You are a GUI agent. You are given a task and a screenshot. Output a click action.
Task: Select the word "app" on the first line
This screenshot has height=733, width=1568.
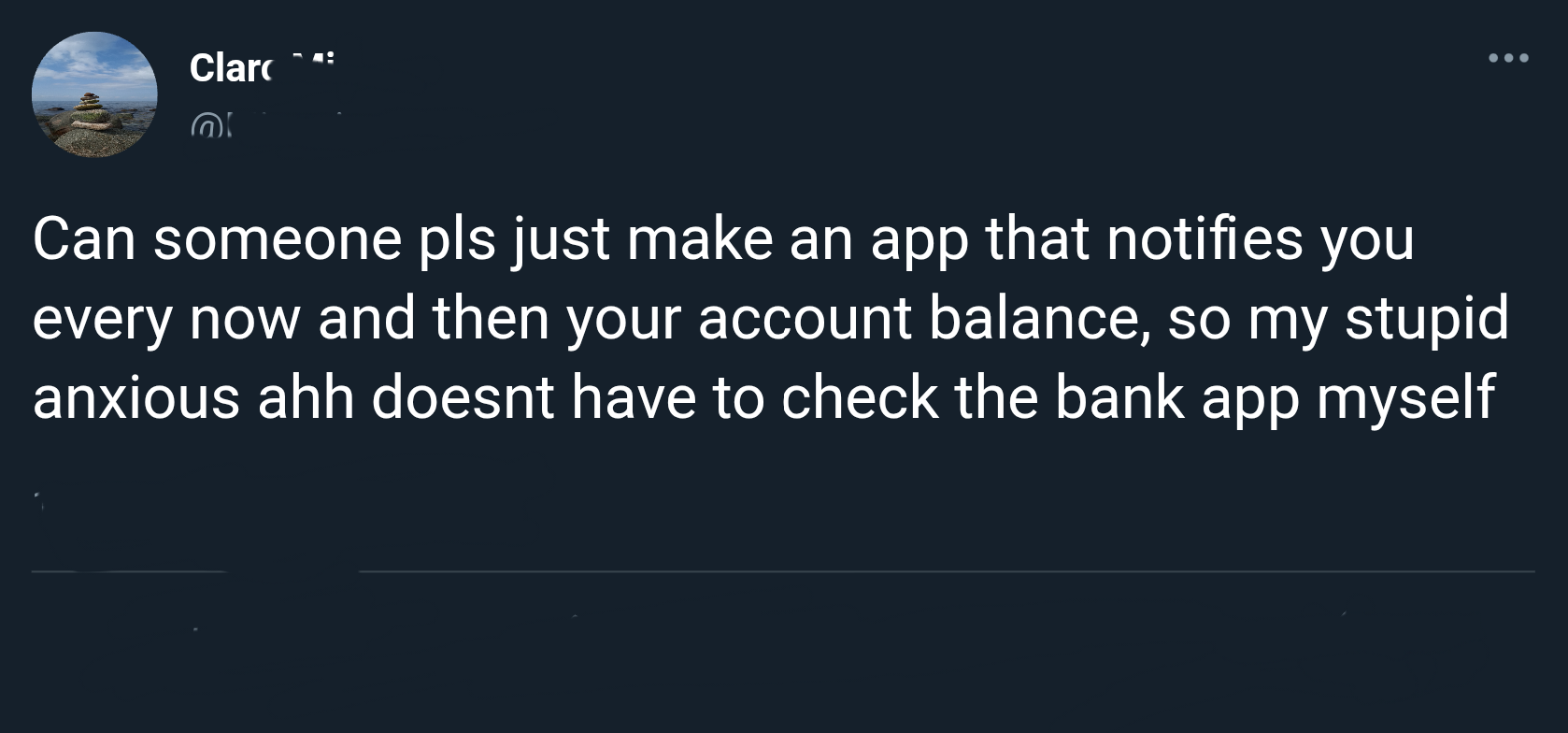point(919,241)
